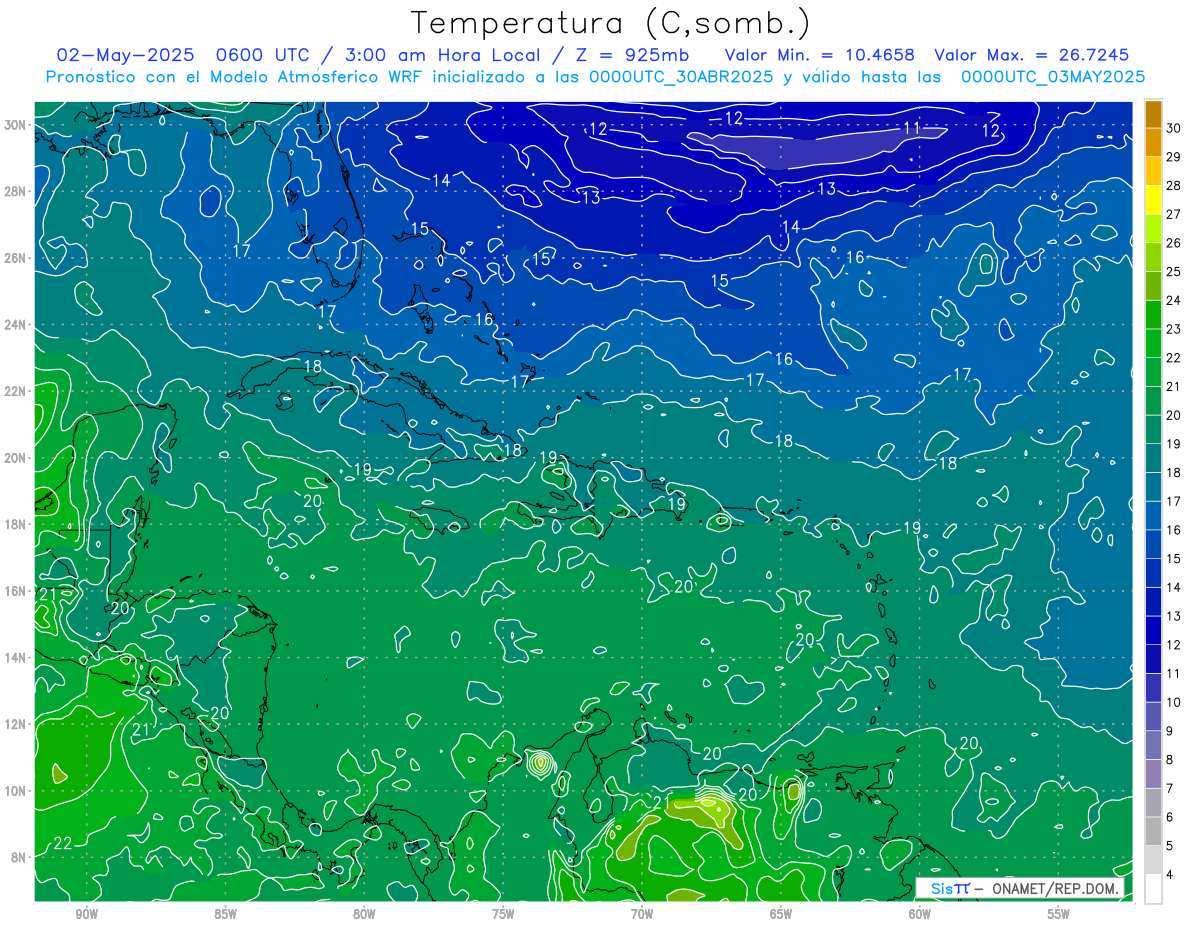Screen dimensions: 1200x927
Task: Click the 20N latitude axis label
Action: pos(16,458)
